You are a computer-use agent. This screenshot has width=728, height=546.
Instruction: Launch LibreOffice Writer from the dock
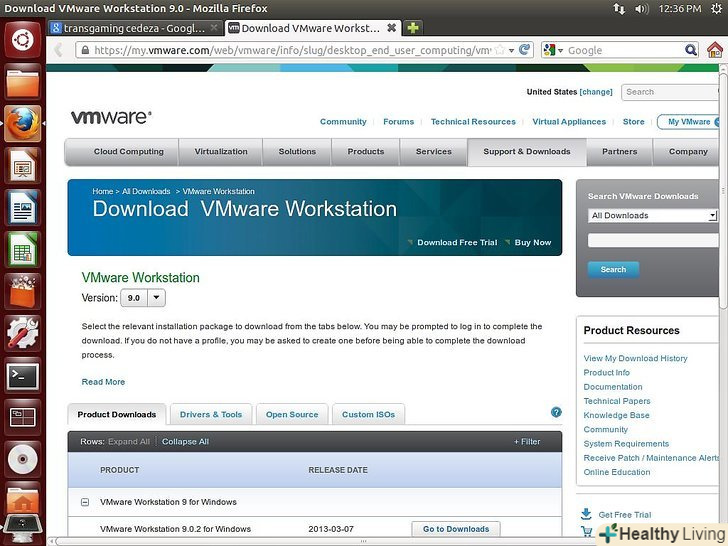pos(22,207)
